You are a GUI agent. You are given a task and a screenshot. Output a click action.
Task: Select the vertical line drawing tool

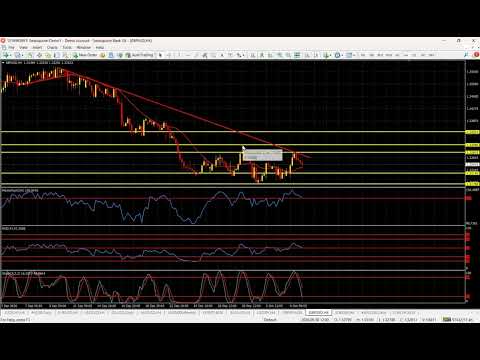[179, 55]
